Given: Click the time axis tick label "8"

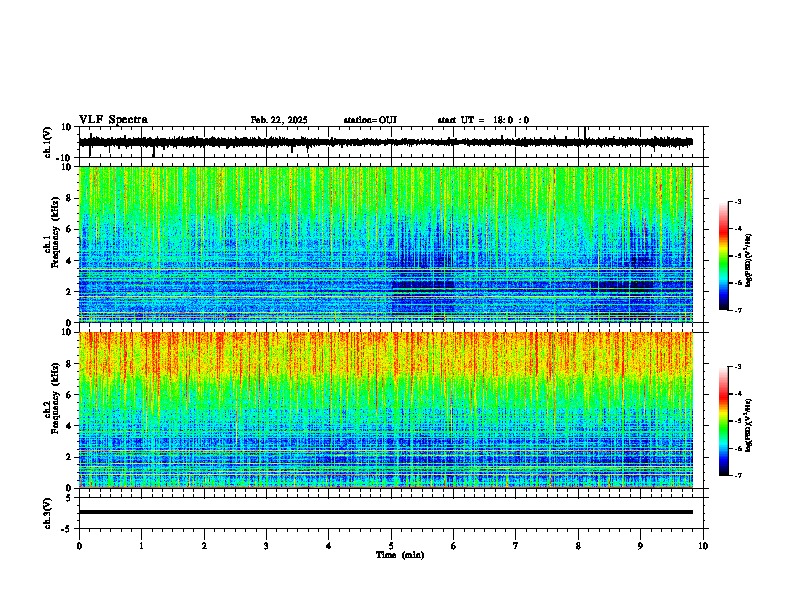Looking at the screenshot, I should 578,546.
